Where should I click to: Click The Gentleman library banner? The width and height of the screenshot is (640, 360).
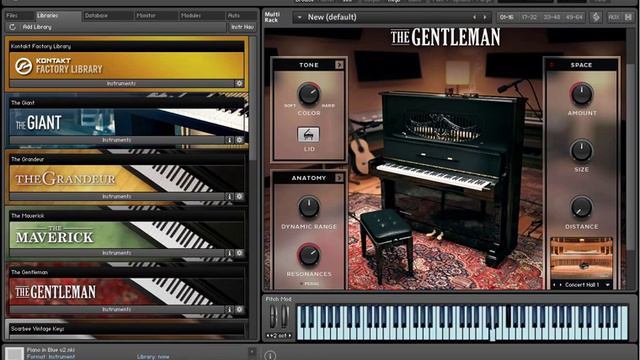[x=127, y=291]
